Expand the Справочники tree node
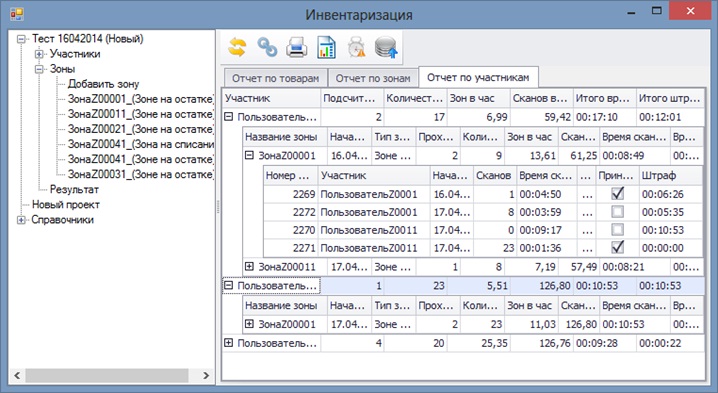This screenshot has height=393, width=718. pyautogui.click(x=21, y=220)
